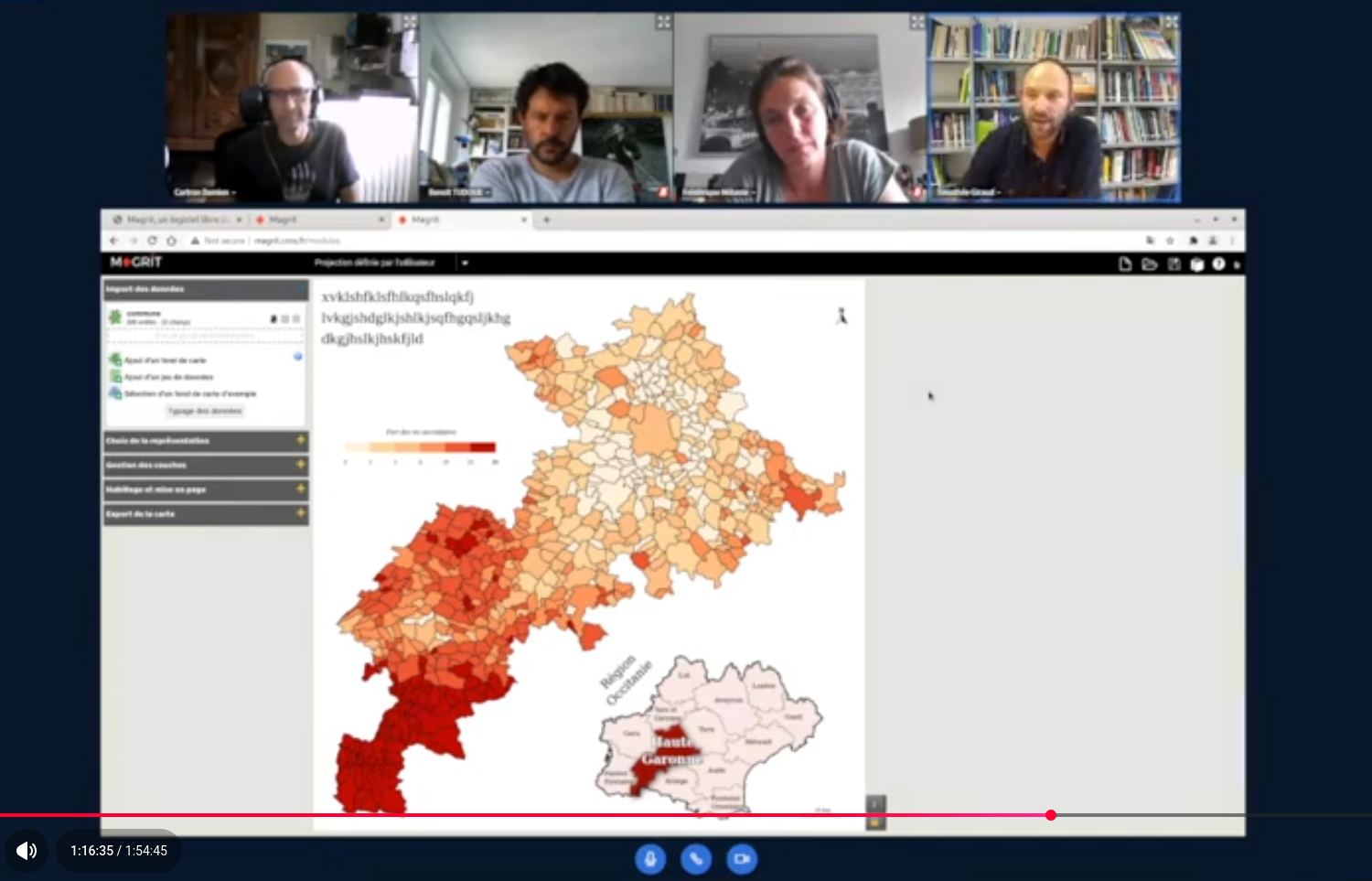
Task: Toggle the camera in the call bar
Action: [742, 859]
